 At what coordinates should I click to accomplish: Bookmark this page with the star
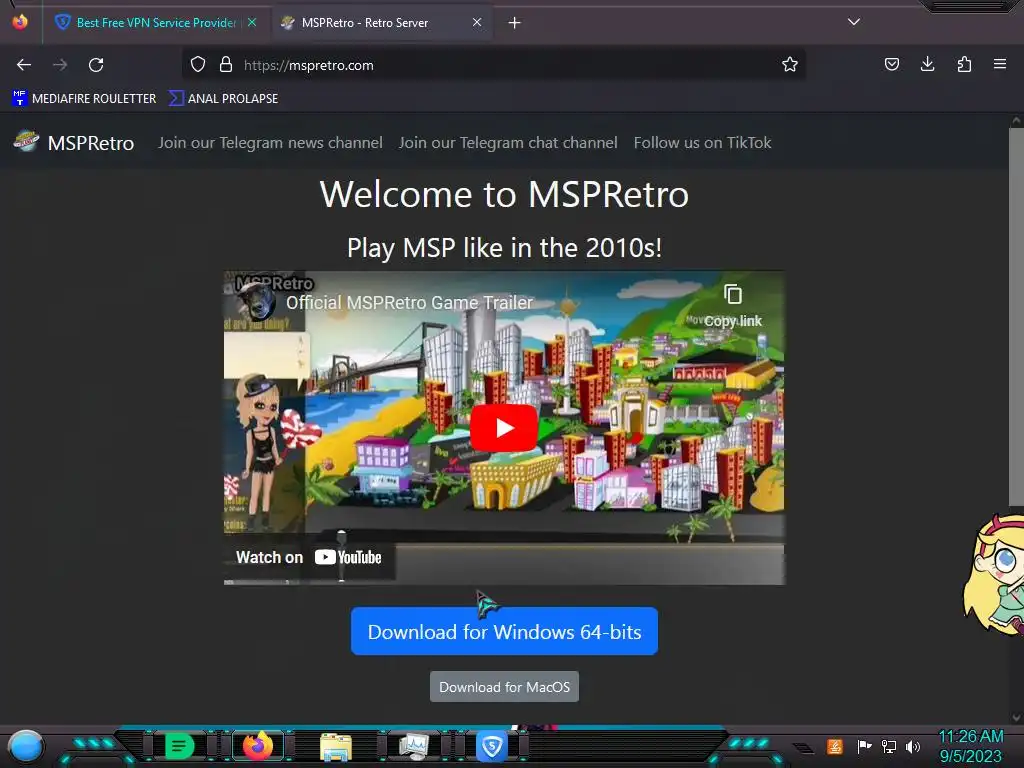pyautogui.click(x=790, y=65)
